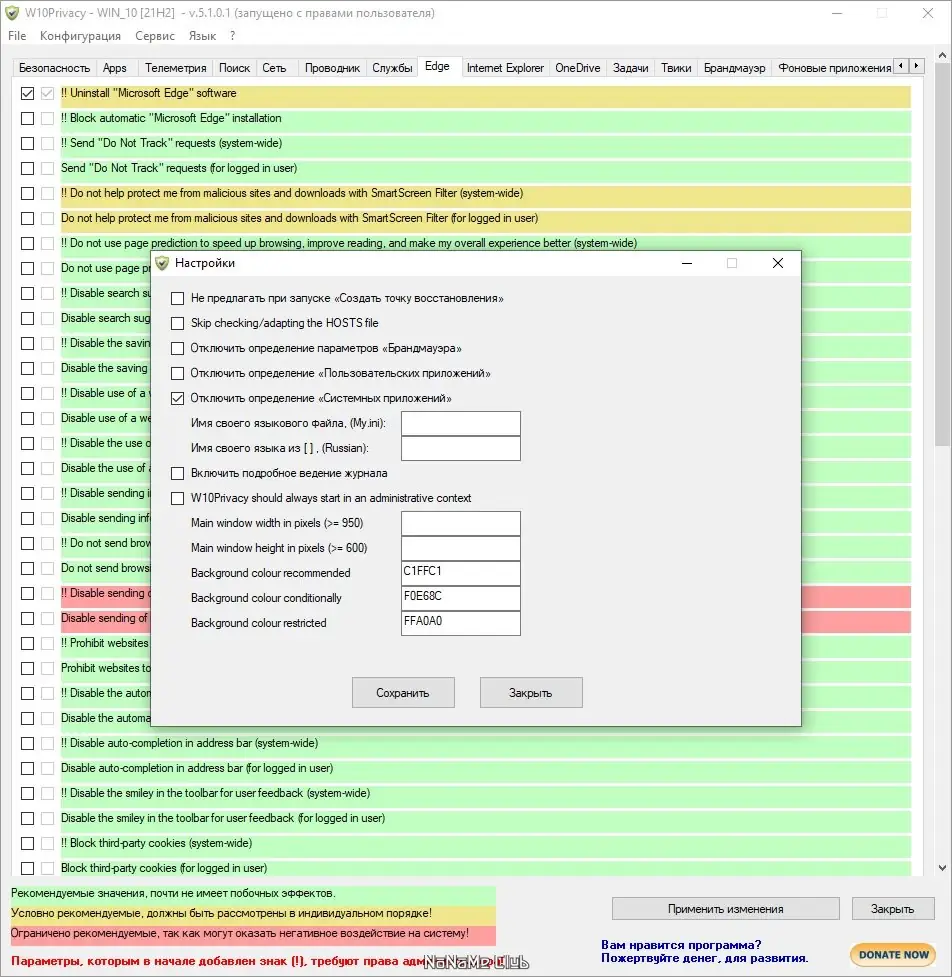Select Block third-party cookies (for logged in user) row
This screenshot has height=977, width=952.
[x=485, y=868]
